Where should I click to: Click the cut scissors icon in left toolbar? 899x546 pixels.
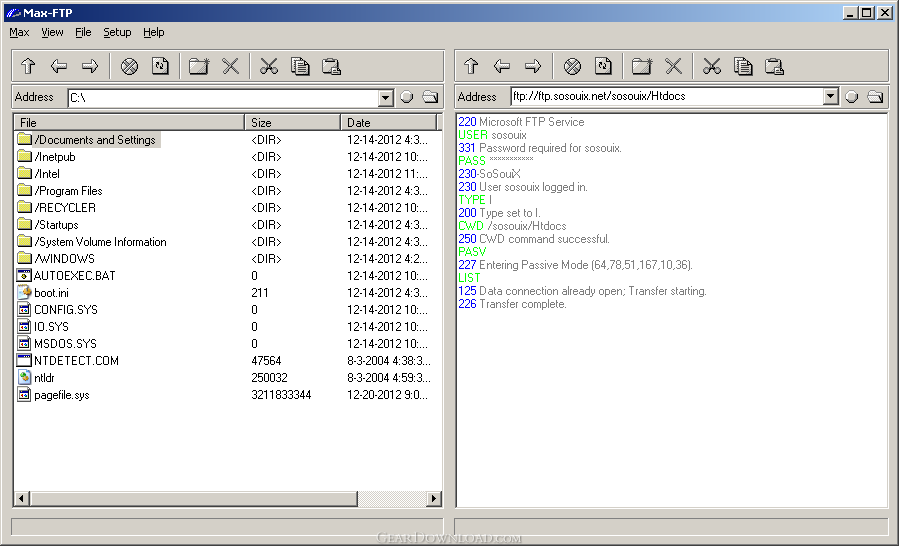269,67
